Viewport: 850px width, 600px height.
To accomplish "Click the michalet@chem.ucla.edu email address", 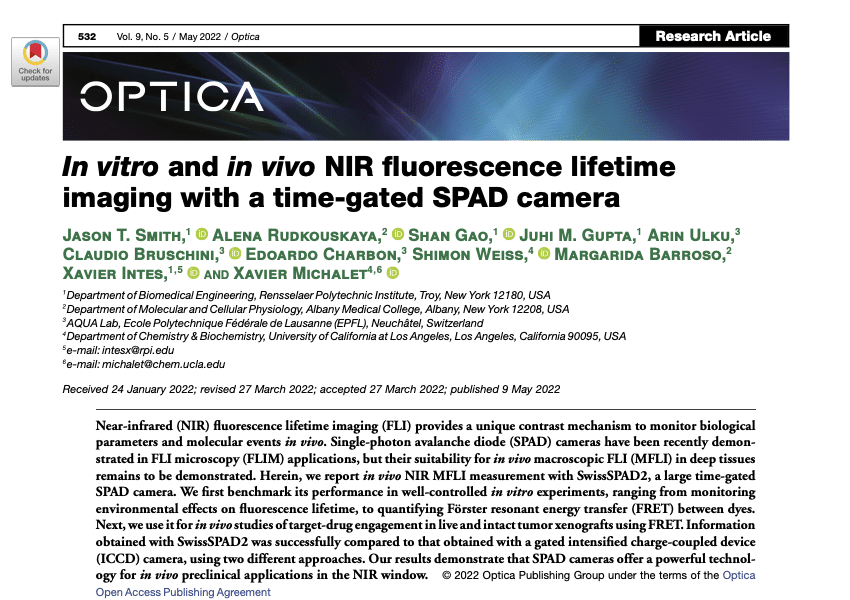I will (x=163, y=364).
